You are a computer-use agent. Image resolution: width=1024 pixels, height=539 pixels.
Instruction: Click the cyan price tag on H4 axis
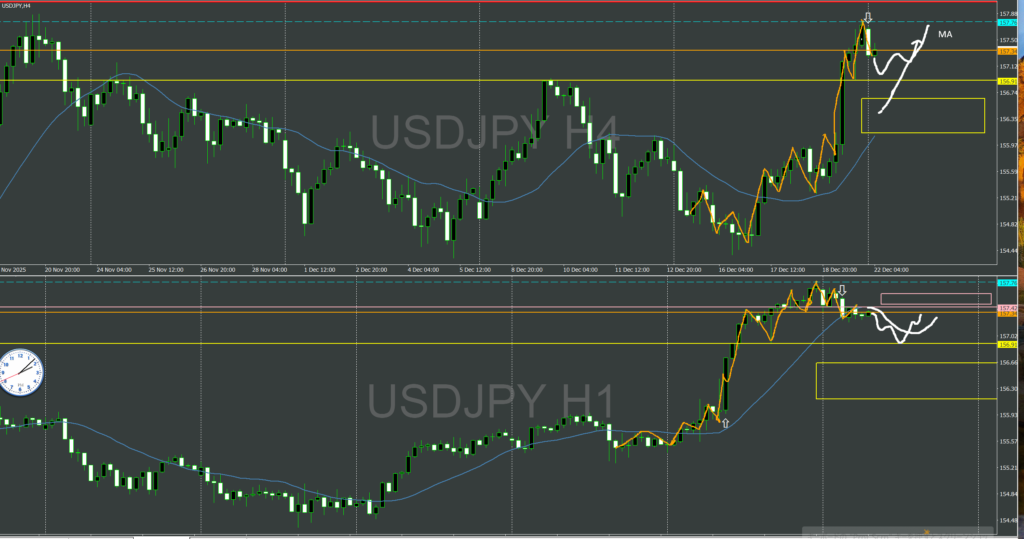[1009, 21]
